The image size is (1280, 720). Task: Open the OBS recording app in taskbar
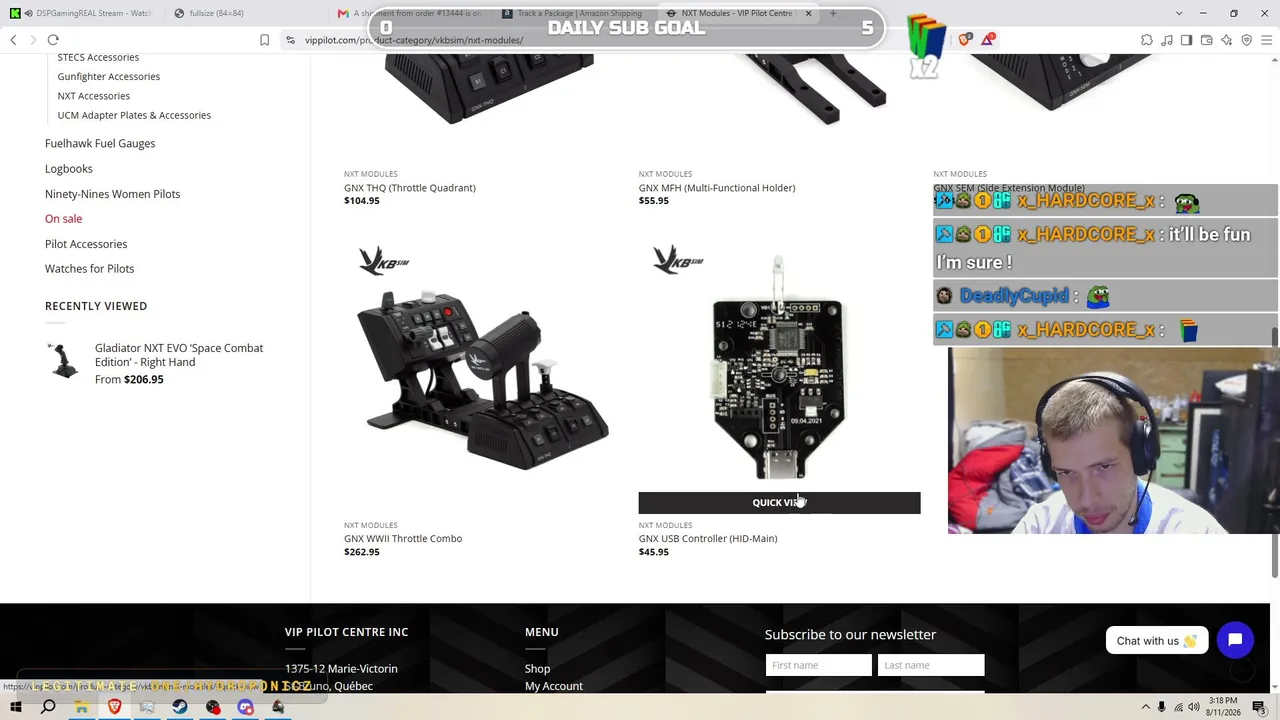coord(213,707)
